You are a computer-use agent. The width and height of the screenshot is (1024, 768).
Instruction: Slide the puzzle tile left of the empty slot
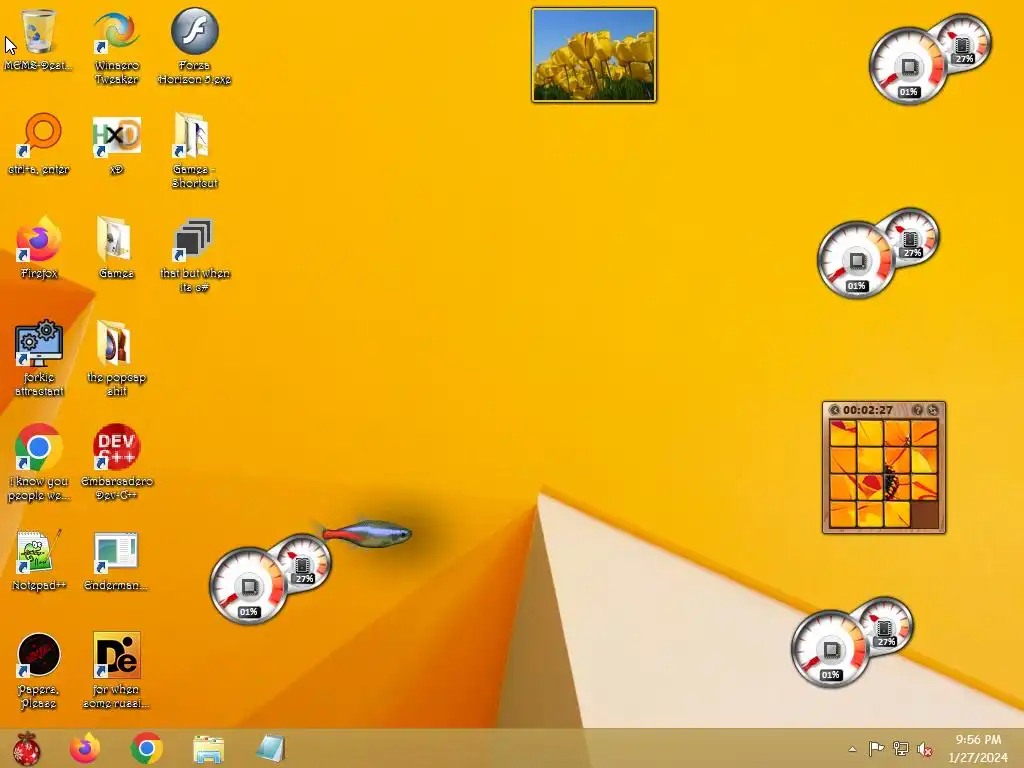(x=897, y=513)
